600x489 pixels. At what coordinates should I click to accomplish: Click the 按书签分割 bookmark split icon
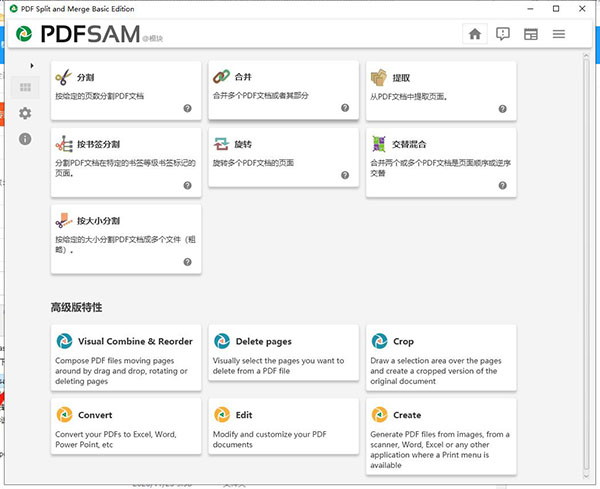(64, 144)
